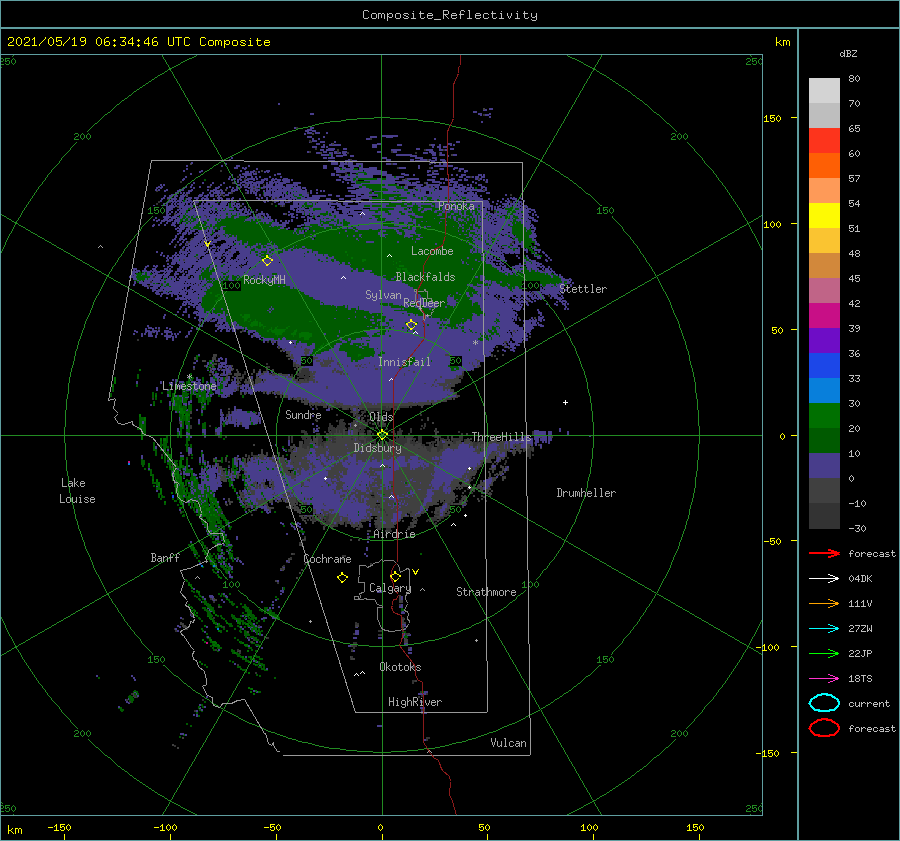
Task: Click the Calgary city label
Action: tap(390, 588)
